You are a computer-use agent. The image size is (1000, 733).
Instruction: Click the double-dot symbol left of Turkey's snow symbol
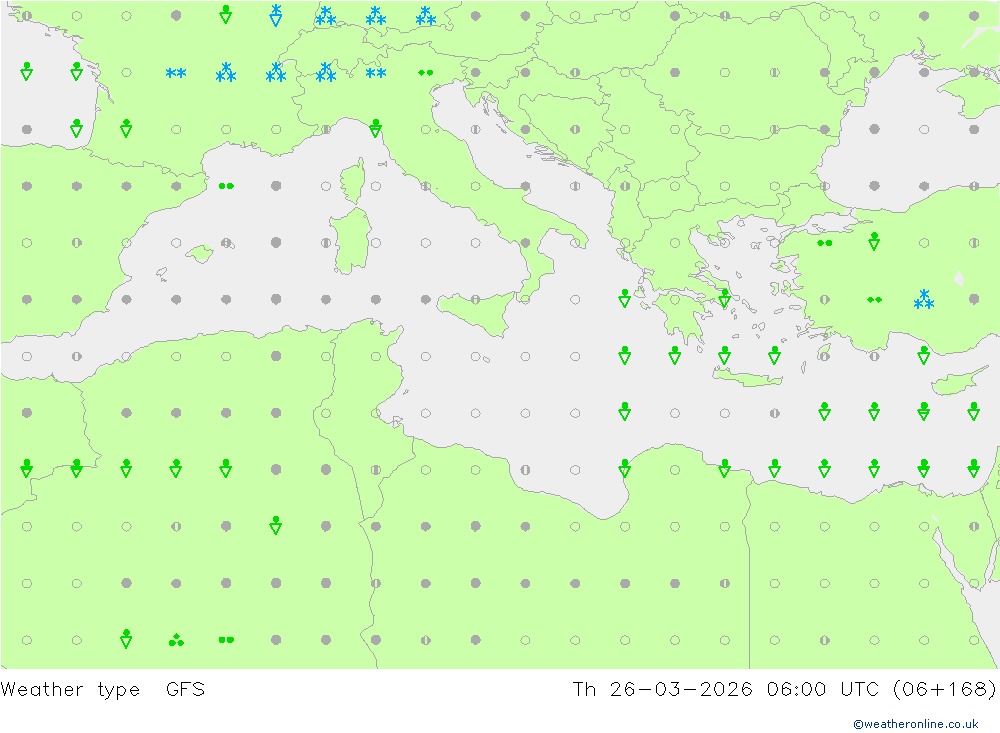pos(874,300)
